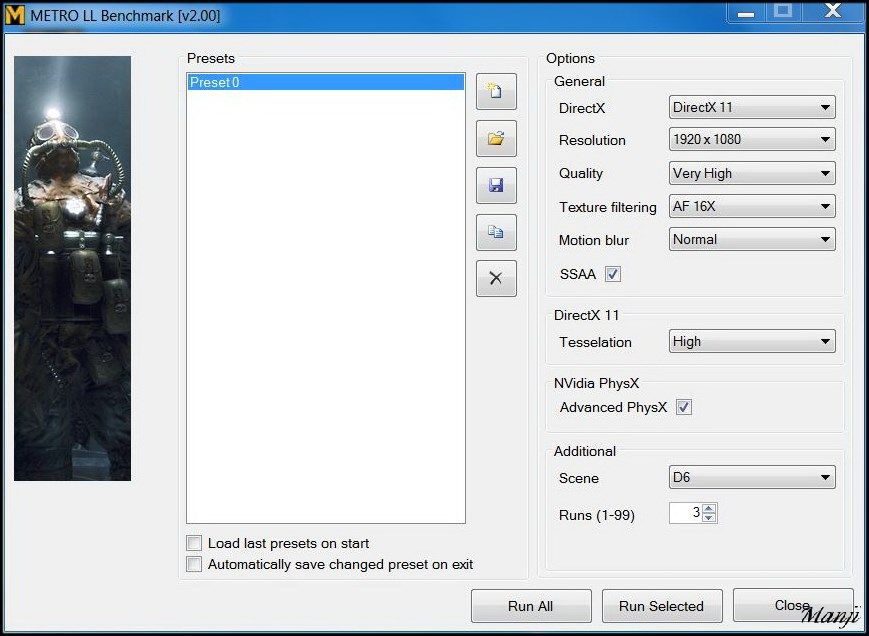
Task: Select Preset 0 in the presets list
Action: click(326, 82)
